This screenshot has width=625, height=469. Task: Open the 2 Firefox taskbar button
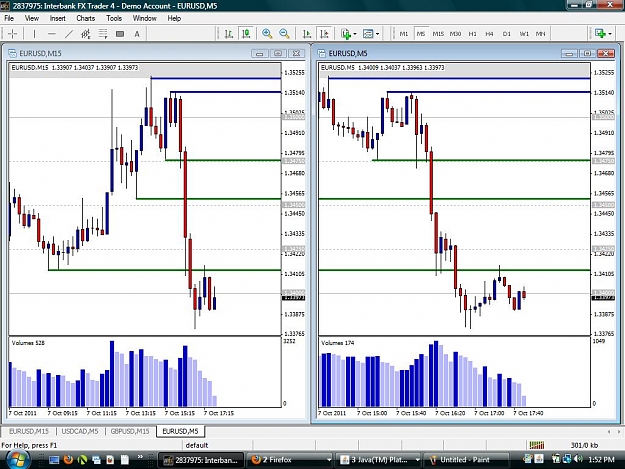click(289, 460)
